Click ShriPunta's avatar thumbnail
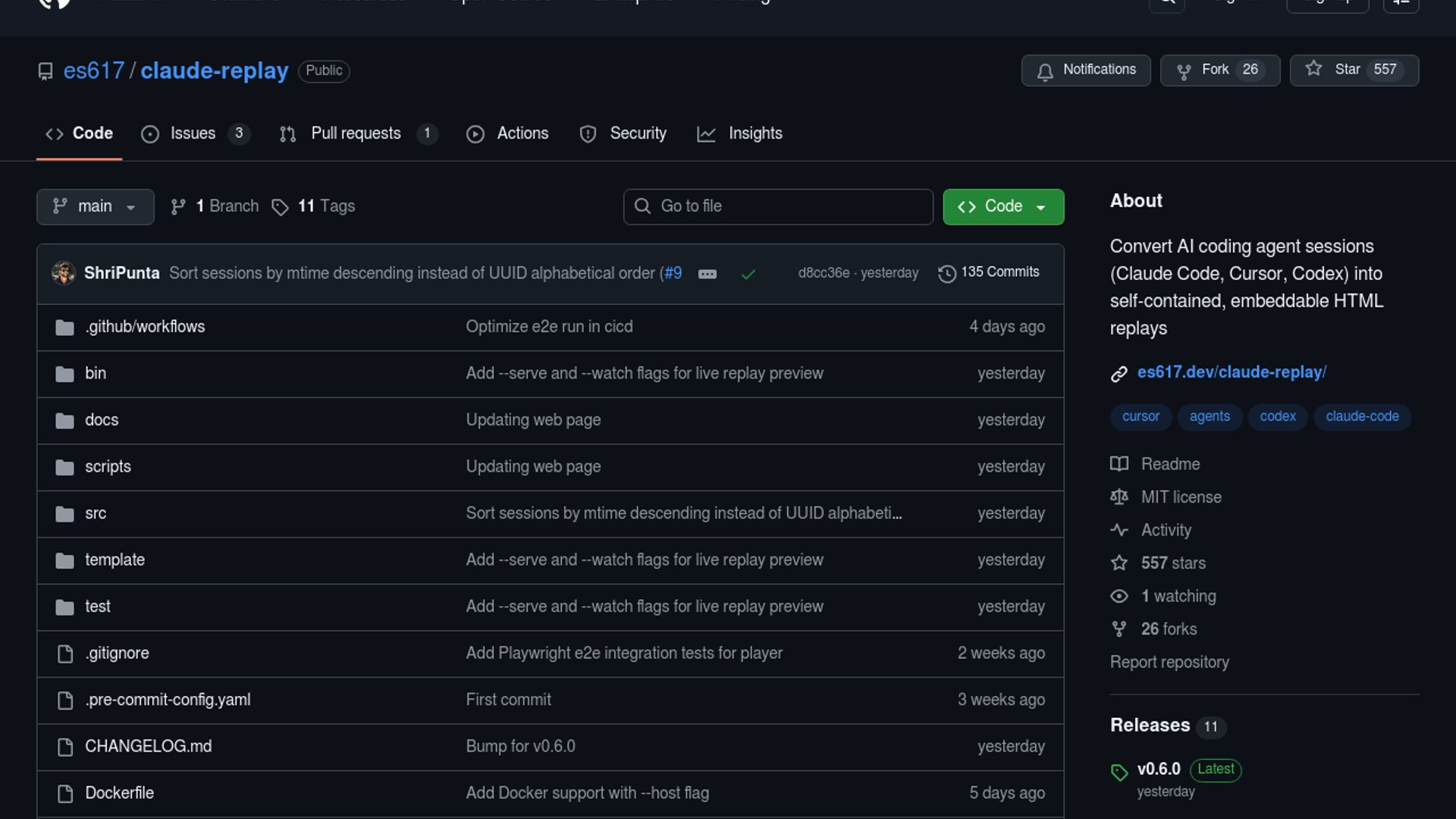This screenshot has width=1456, height=819. pyautogui.click(x=64, y=273)
